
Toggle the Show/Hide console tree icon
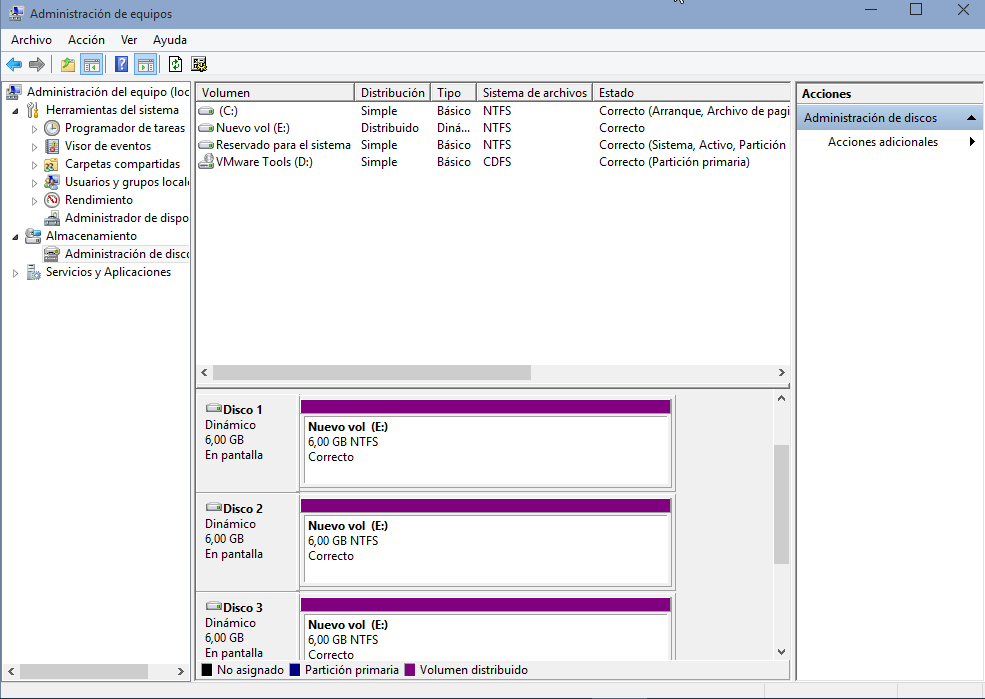click(92, 64)
